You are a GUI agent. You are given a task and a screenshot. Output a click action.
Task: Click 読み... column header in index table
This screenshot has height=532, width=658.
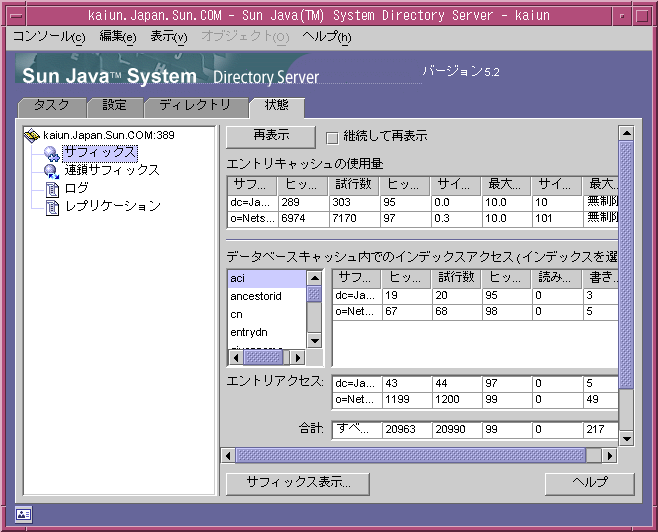(556, 278)
